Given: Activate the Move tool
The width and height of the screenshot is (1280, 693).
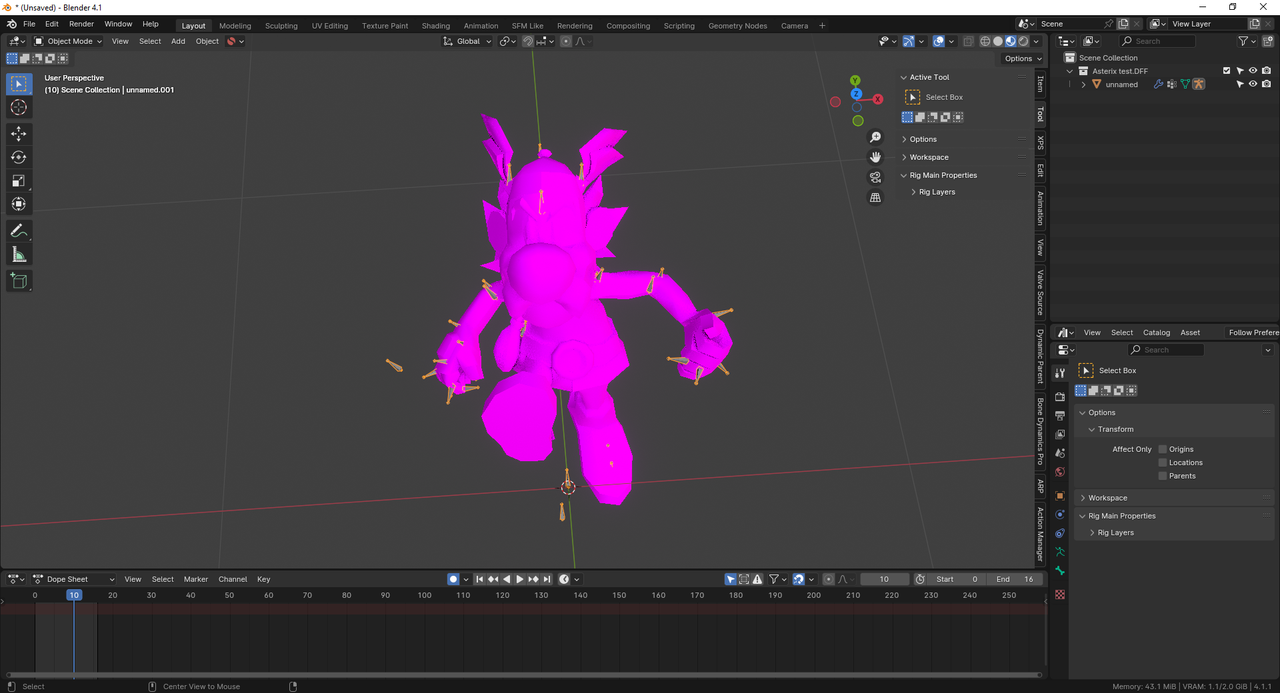Looking at the screenshot, I should (x=19, y=133).
